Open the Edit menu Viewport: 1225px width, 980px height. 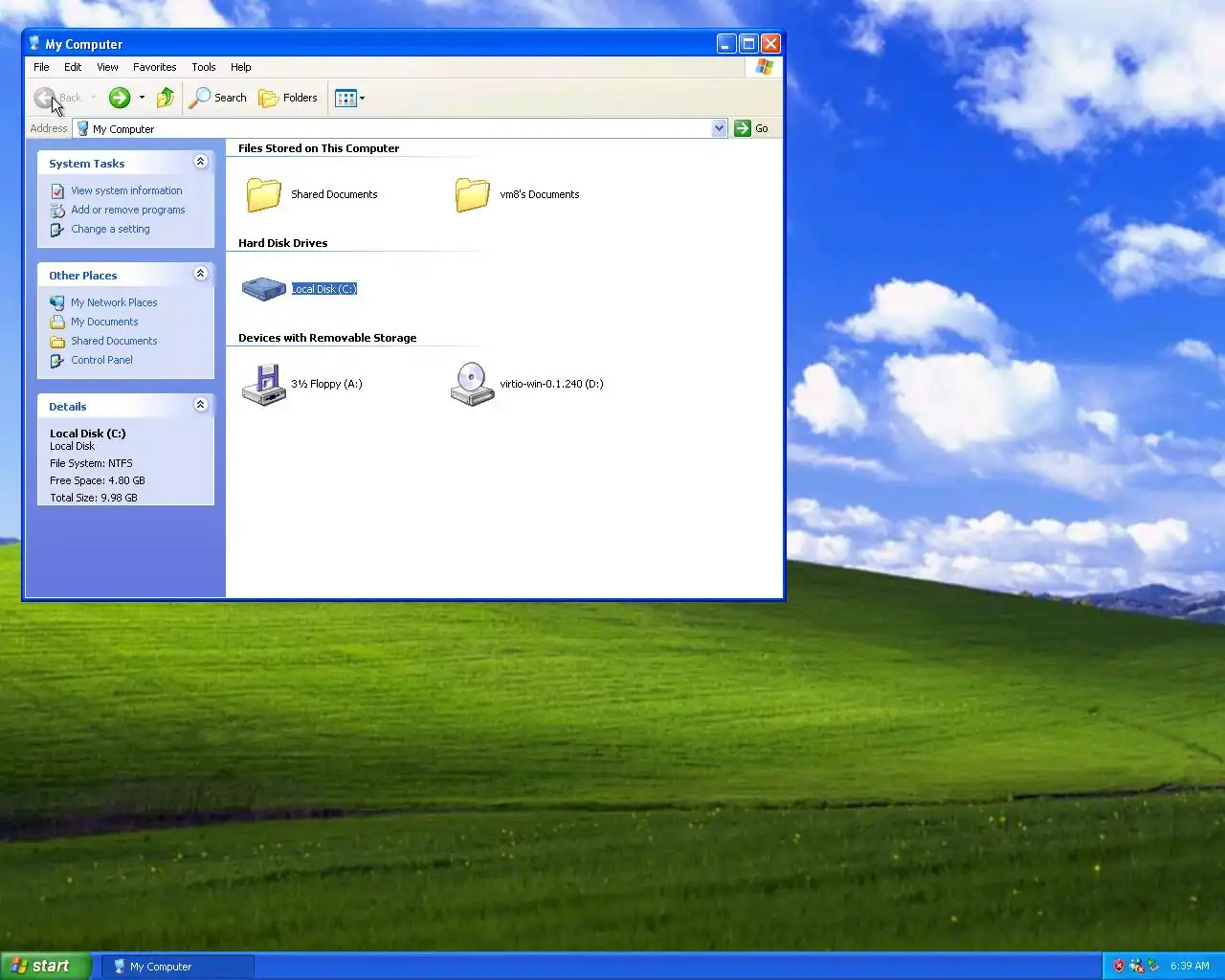coord(73,67)
